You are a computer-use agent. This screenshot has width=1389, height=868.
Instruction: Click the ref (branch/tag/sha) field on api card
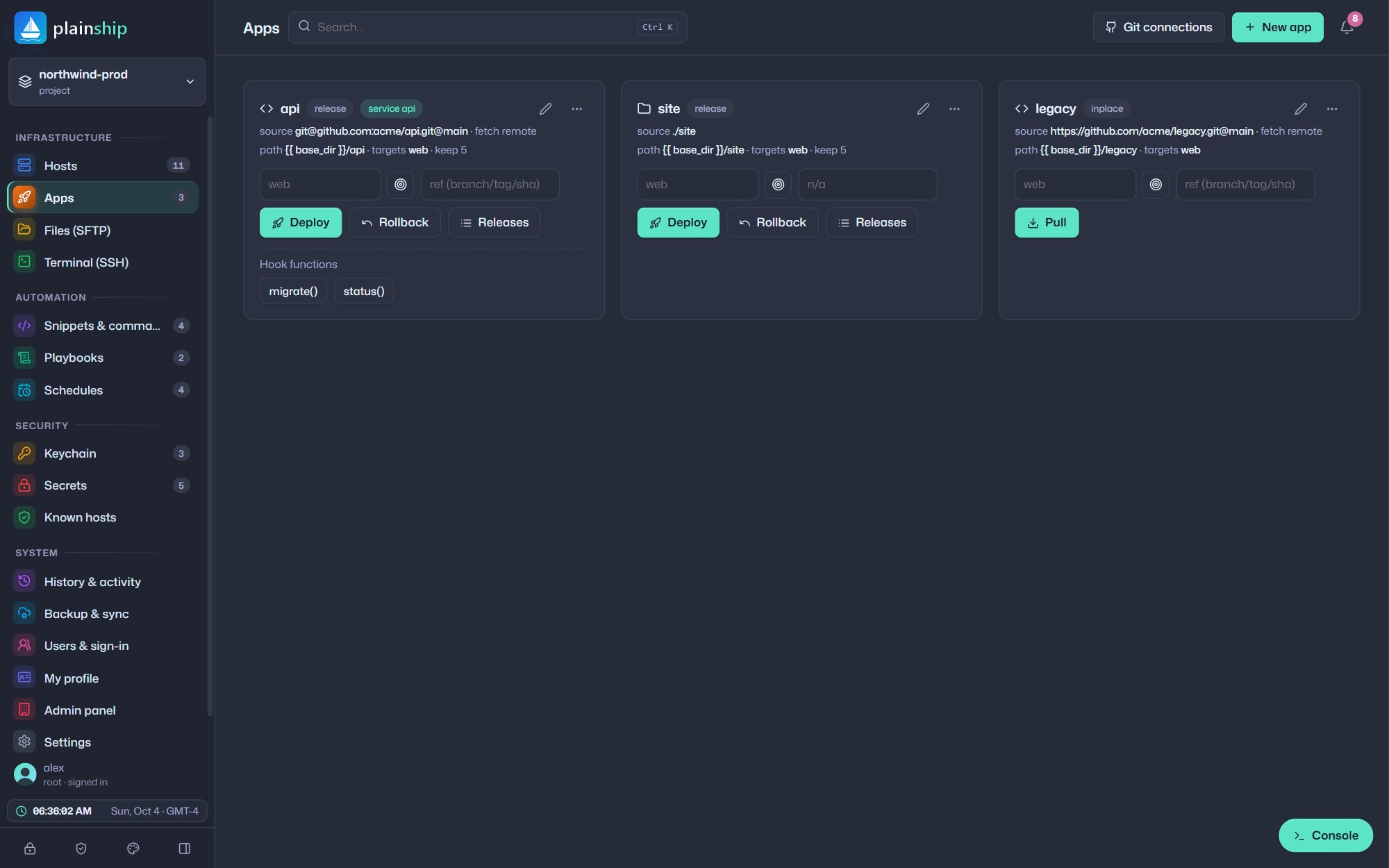[490, 184]
